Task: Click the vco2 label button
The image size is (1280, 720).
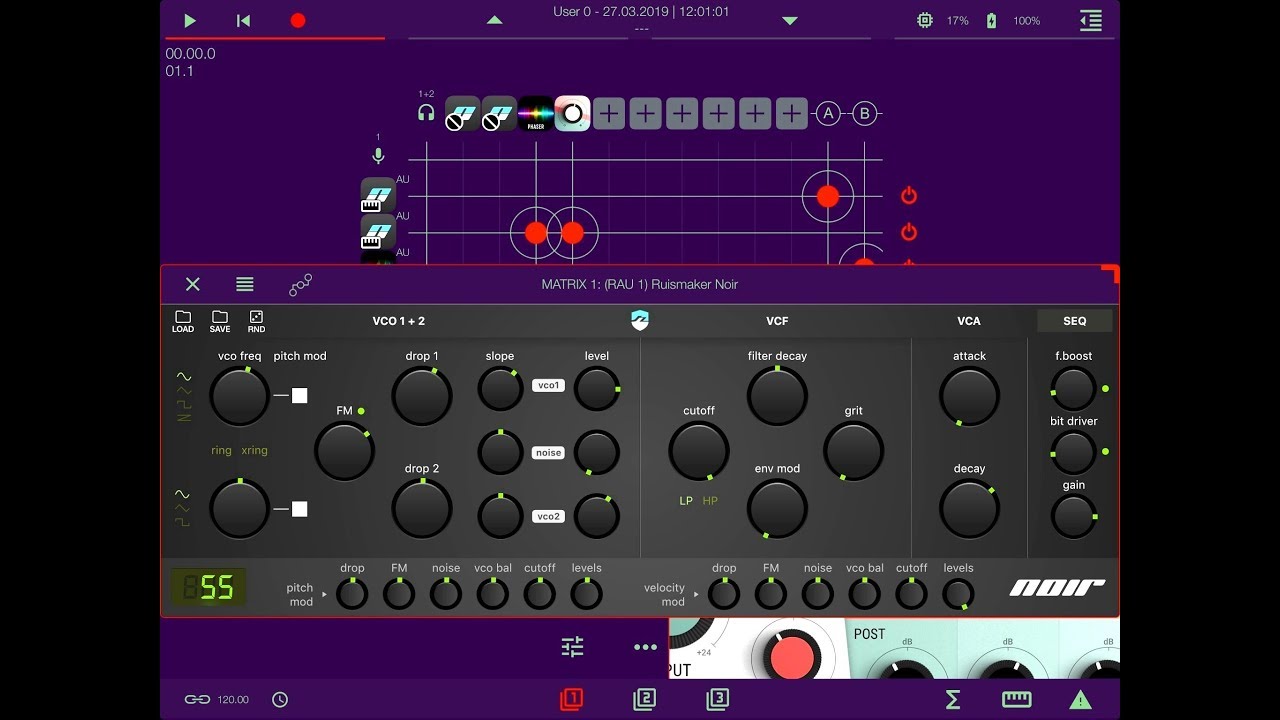Action: [x=548, y=517]
